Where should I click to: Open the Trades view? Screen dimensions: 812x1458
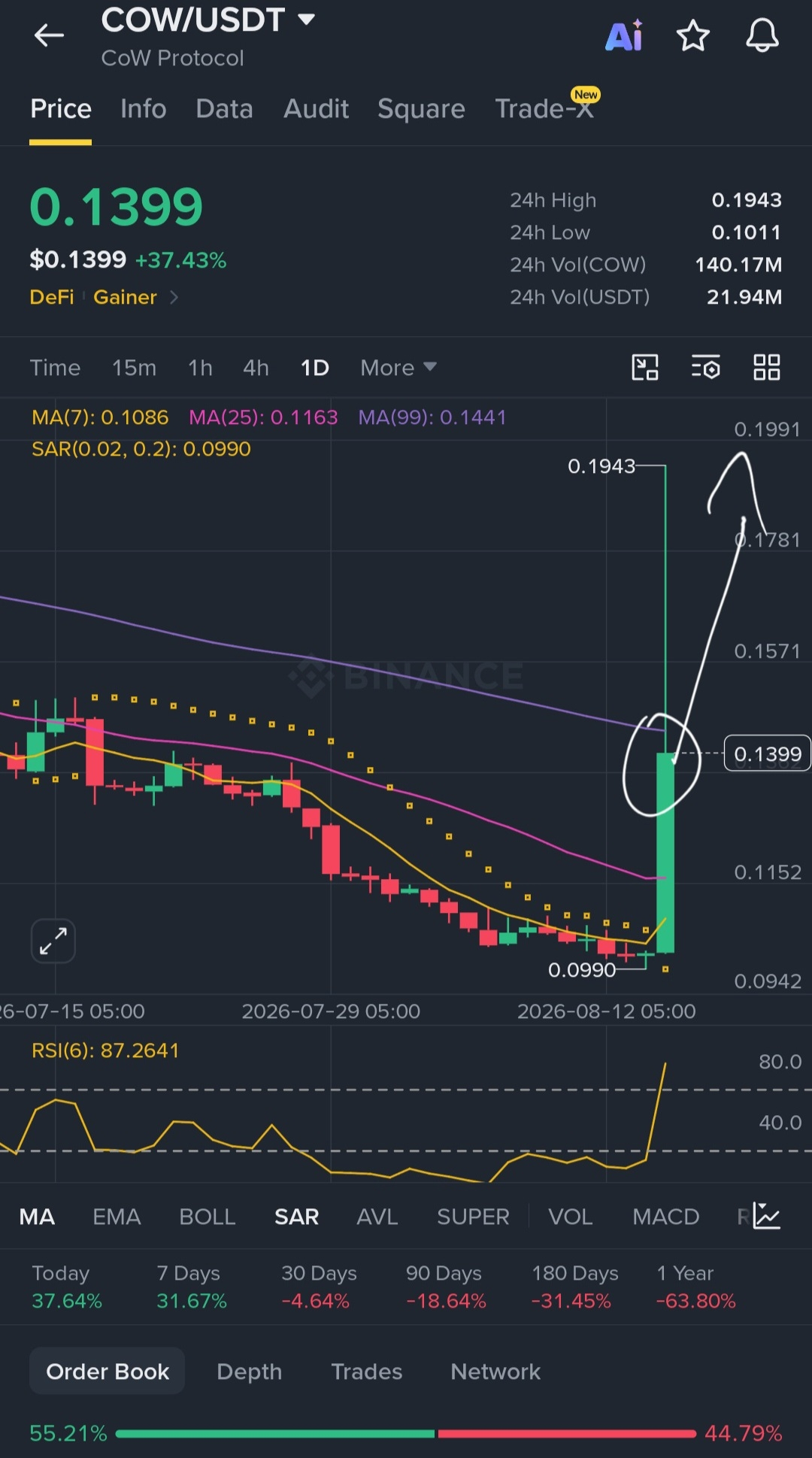[x=367, y=1372]
